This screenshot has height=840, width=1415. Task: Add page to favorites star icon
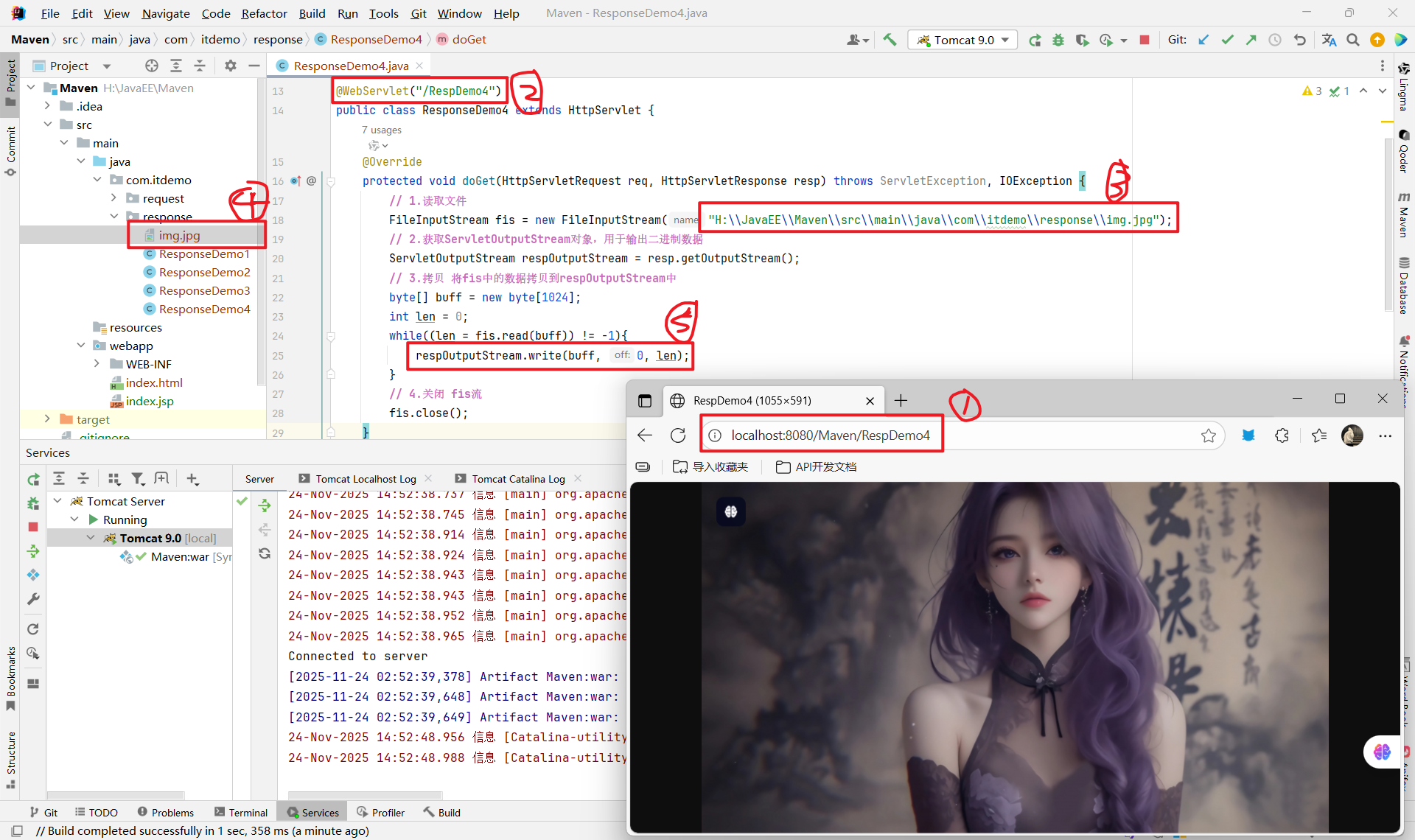click(1209, 435)
